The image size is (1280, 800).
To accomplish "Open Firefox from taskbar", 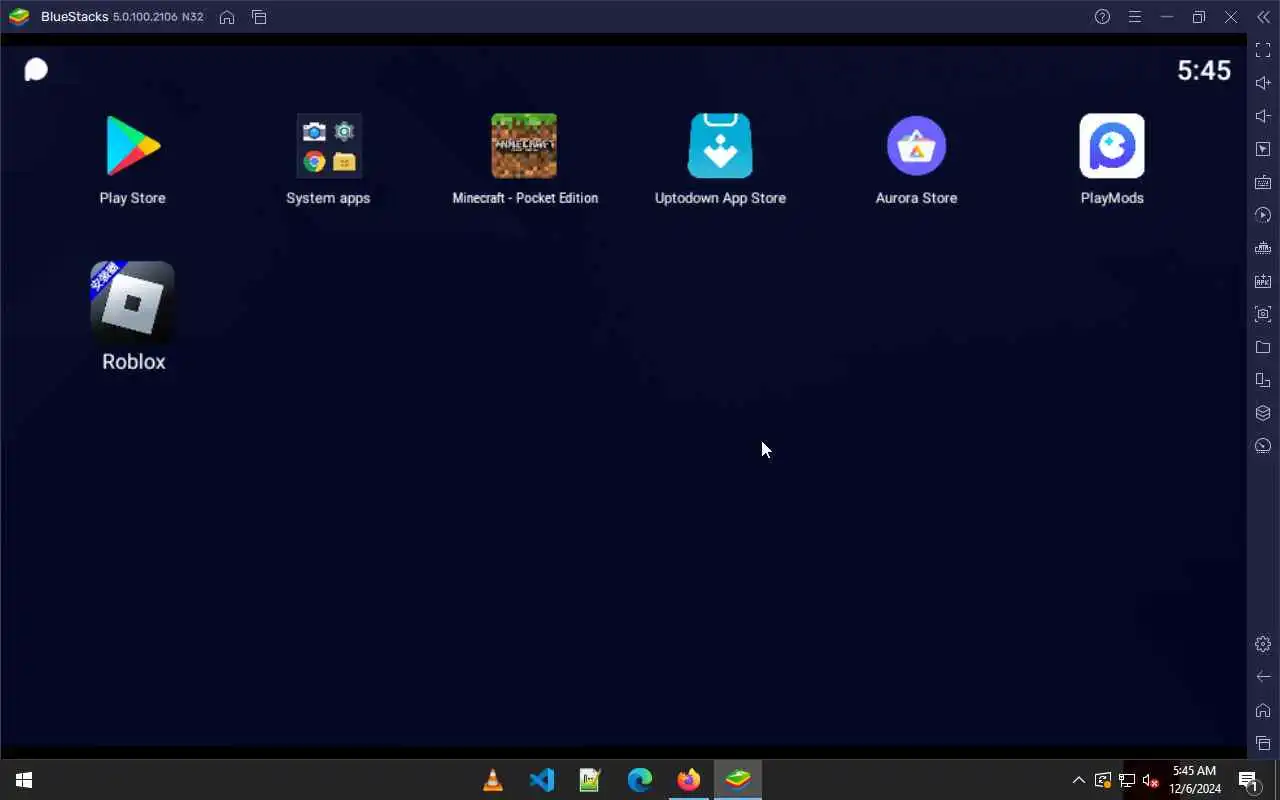I will pos(689,780).
